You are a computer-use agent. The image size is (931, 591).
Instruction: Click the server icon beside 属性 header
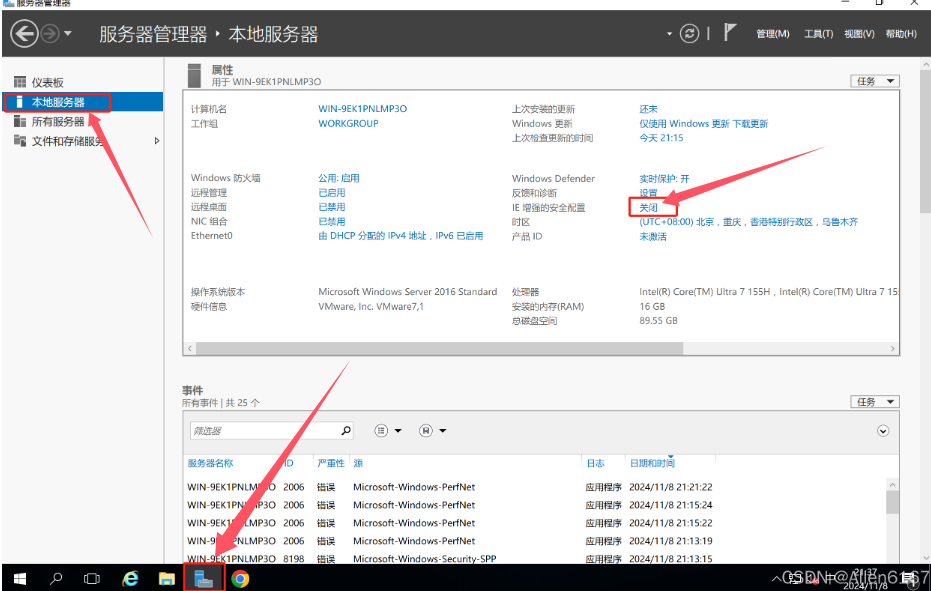(x=194, y=75)
